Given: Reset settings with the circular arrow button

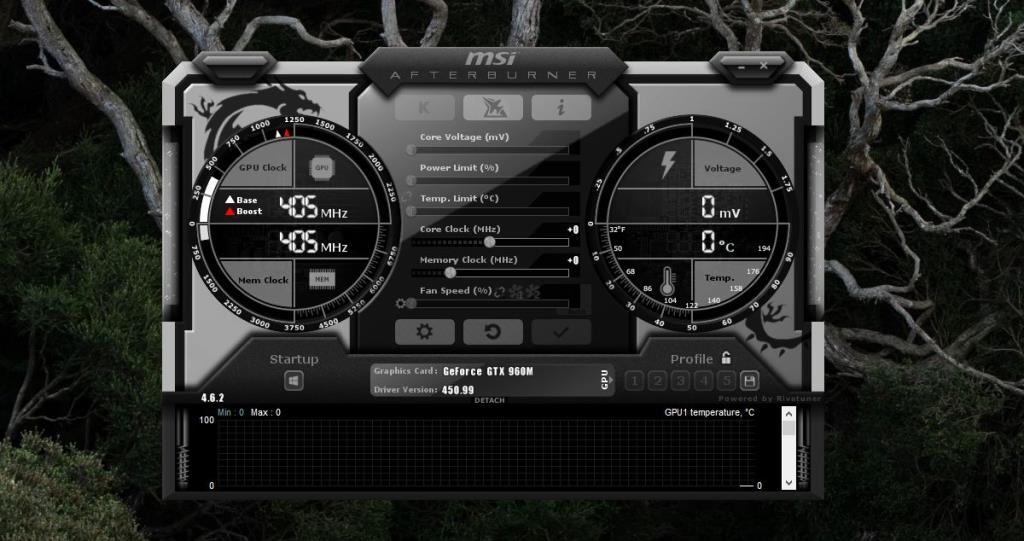Looking at the screenshot, I should pyautogui.click(x=492, y=332).
